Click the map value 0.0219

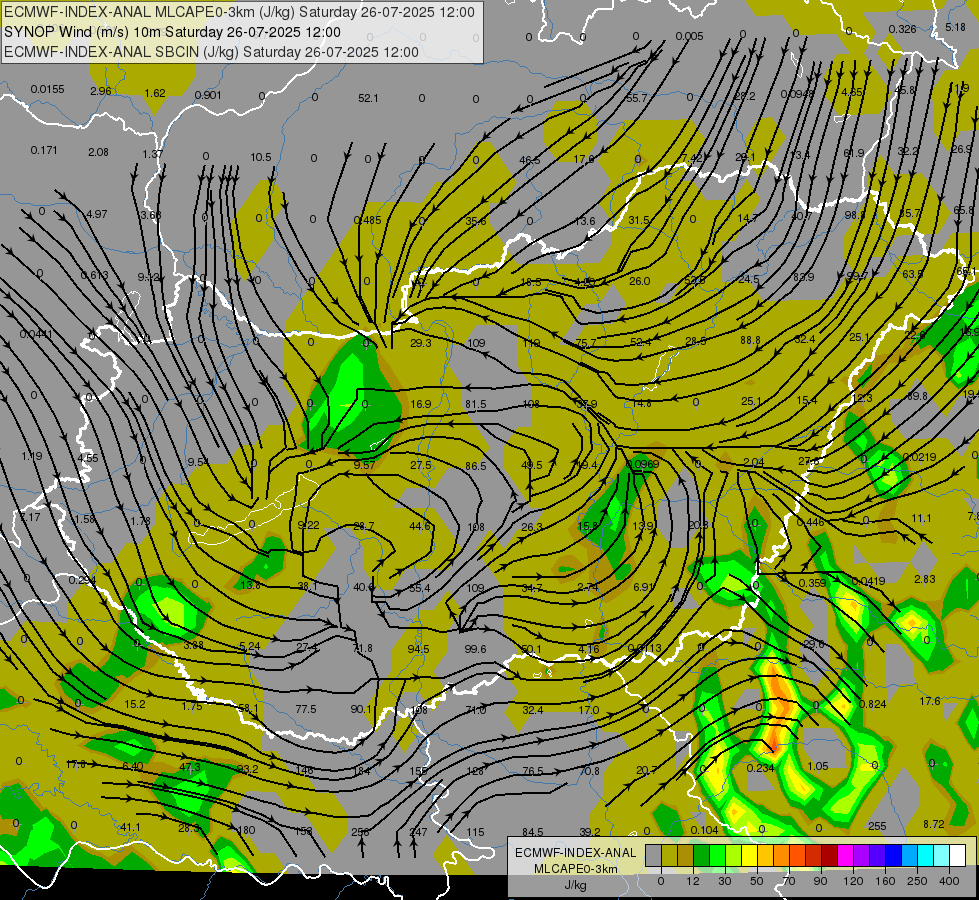point(919,457)
